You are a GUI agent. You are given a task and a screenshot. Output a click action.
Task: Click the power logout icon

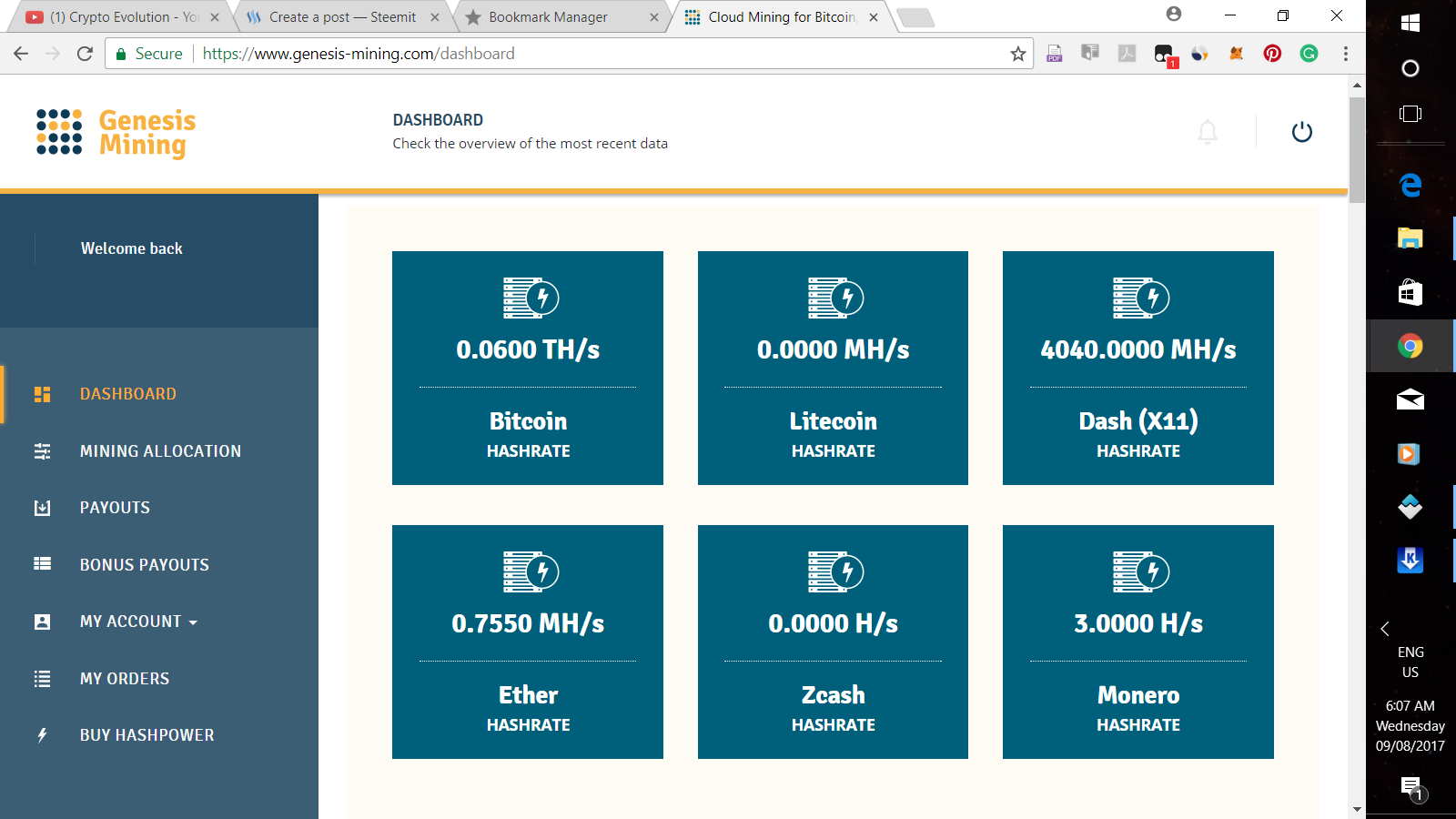tap(1302, 132)
